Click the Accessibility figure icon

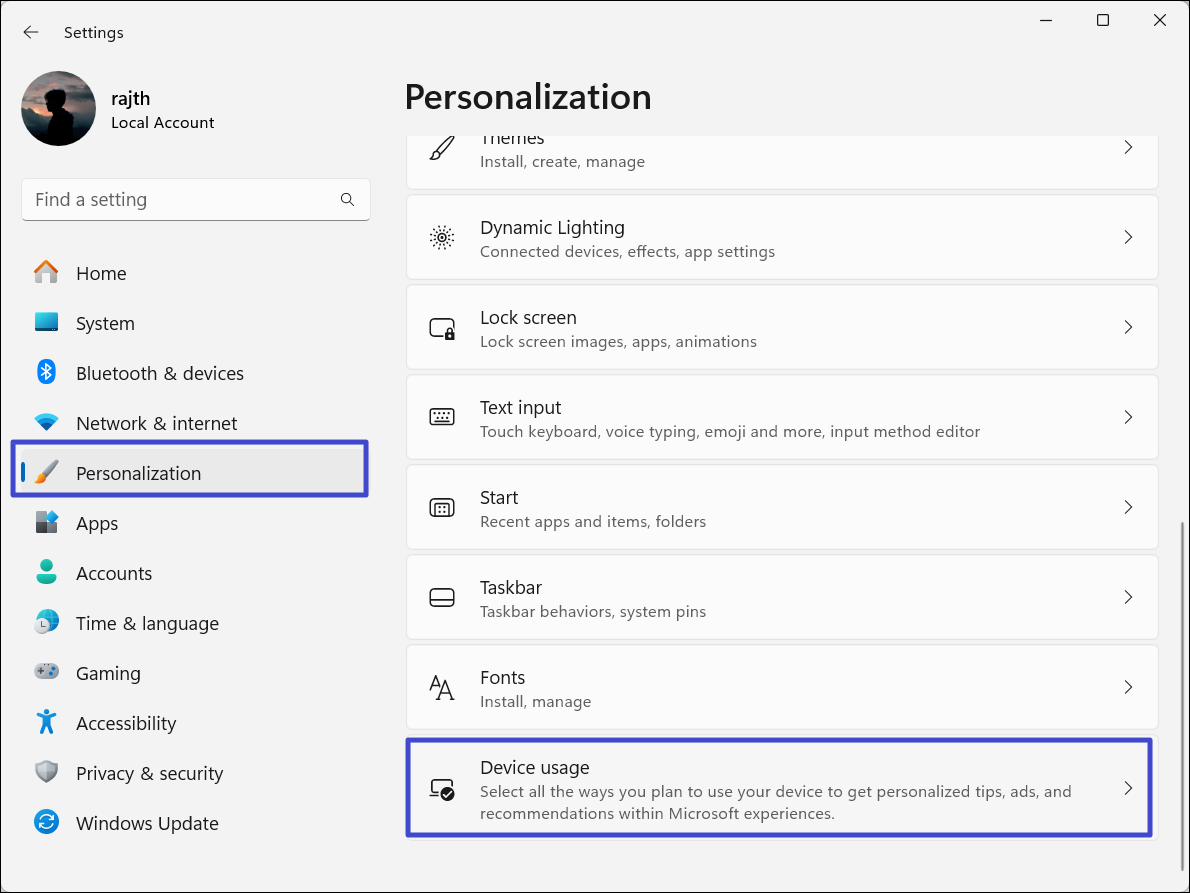tap(46, 723)
